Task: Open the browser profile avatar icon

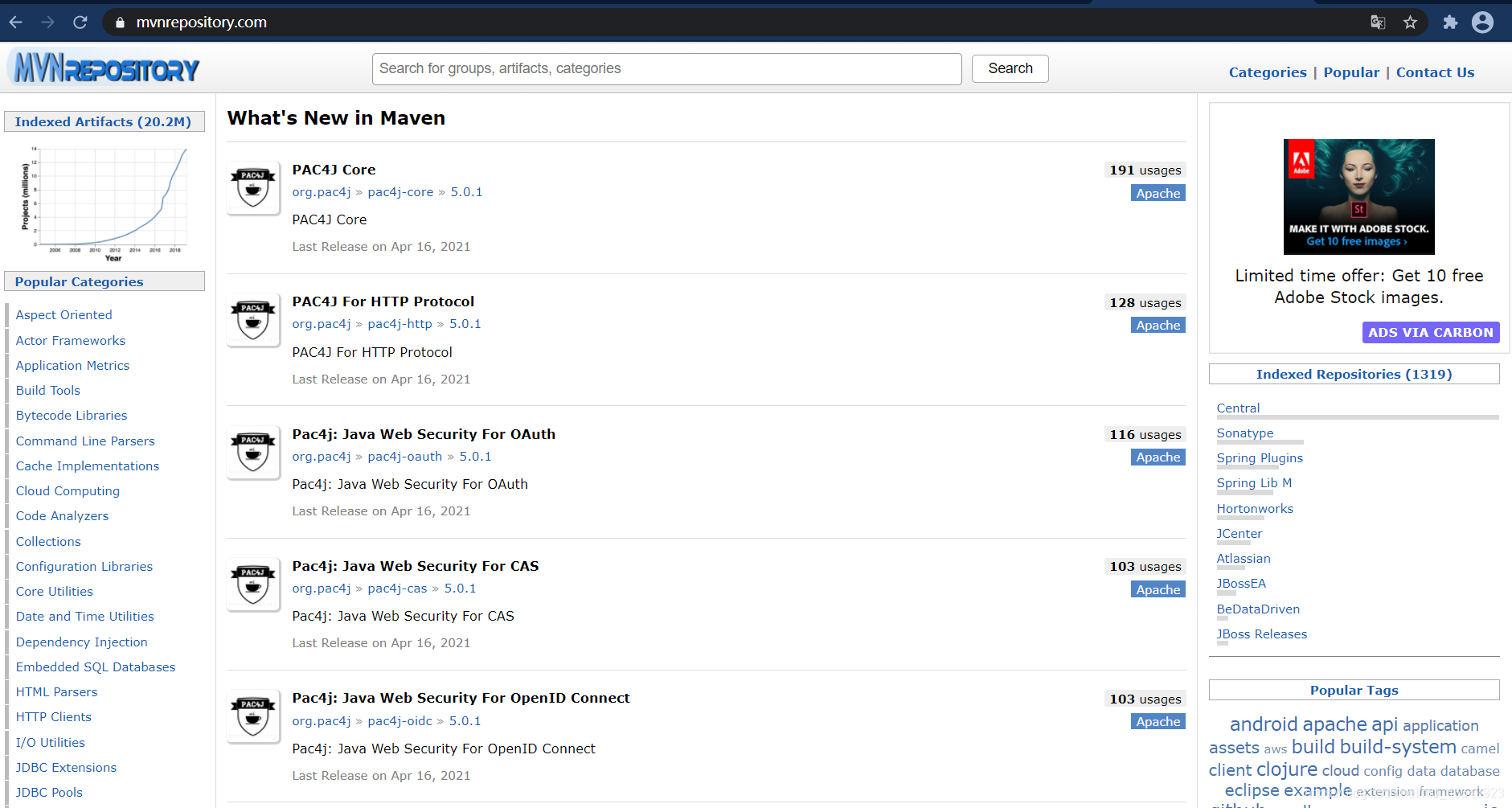Action: (x=1483, y=23)
